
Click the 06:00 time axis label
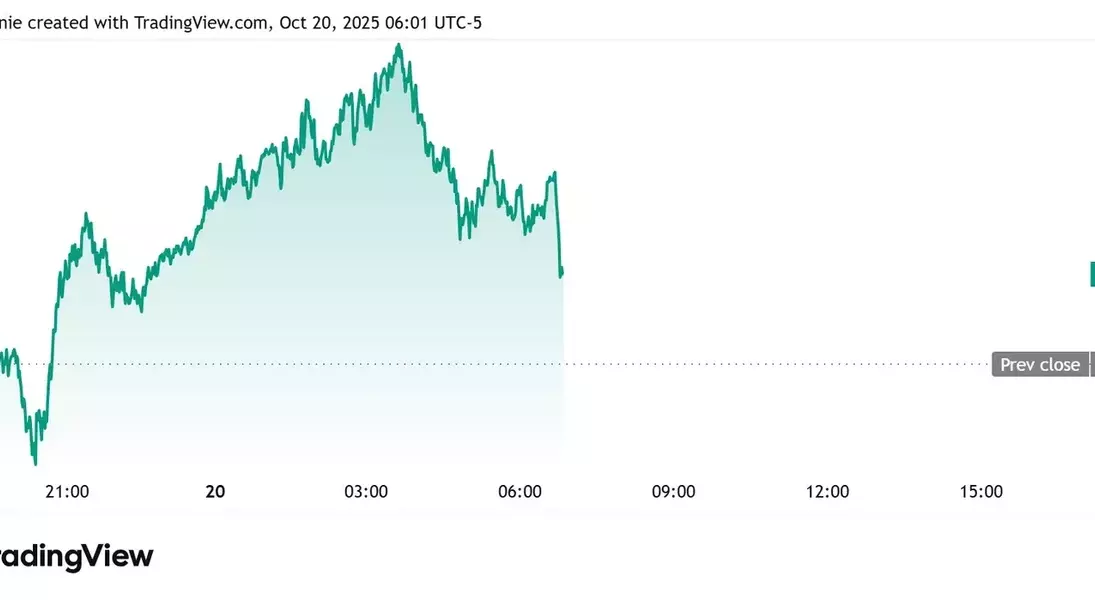click(x=520, y=491)
